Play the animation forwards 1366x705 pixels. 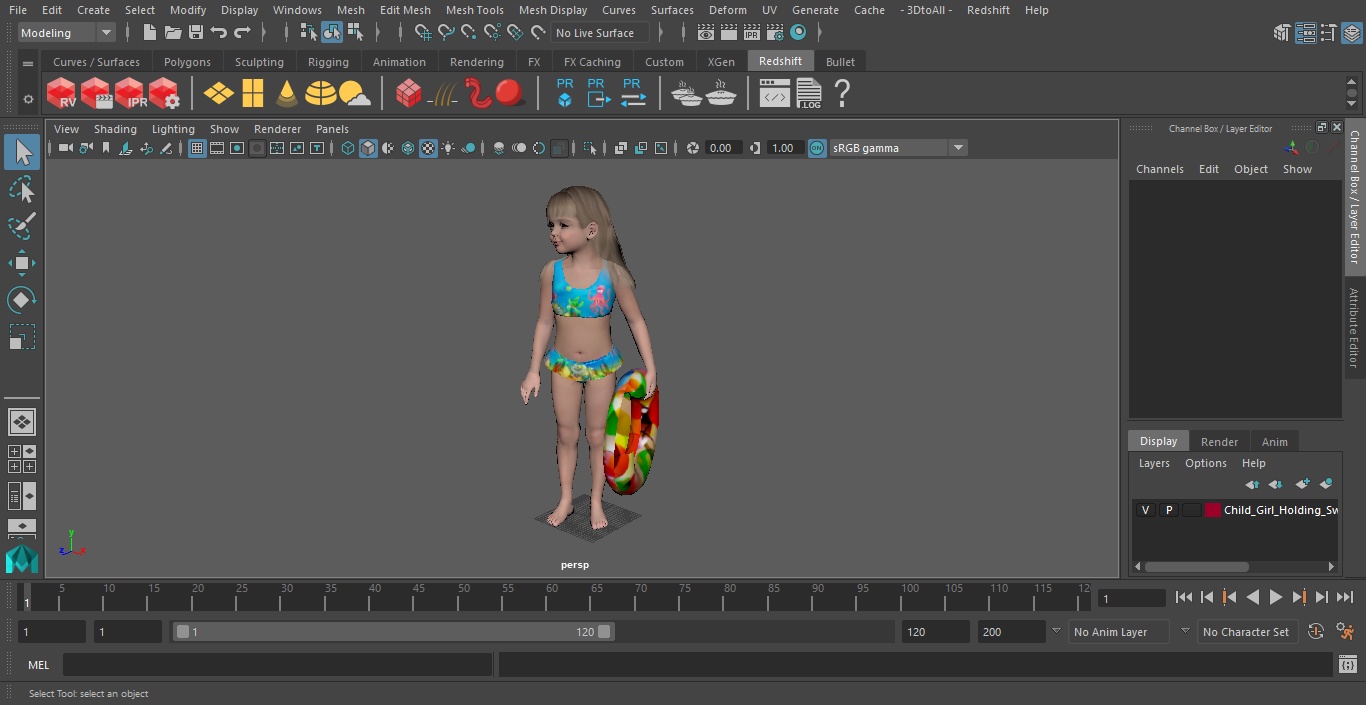[x=1275, y=597]
